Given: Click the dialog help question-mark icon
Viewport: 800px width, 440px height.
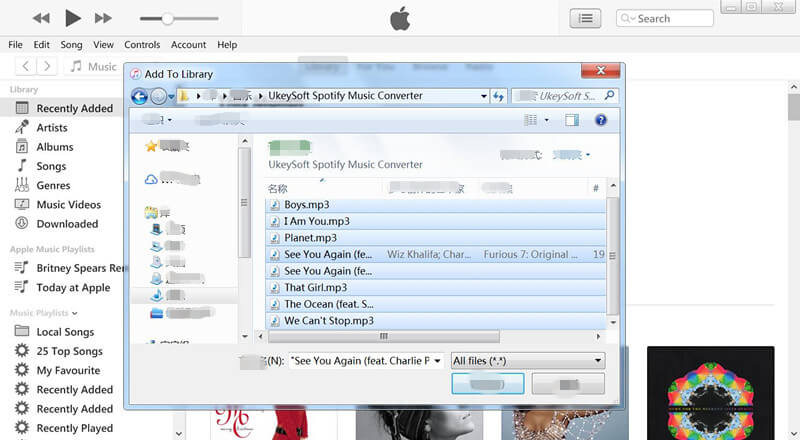Looking at the screenshot, I should click(601, 120).
